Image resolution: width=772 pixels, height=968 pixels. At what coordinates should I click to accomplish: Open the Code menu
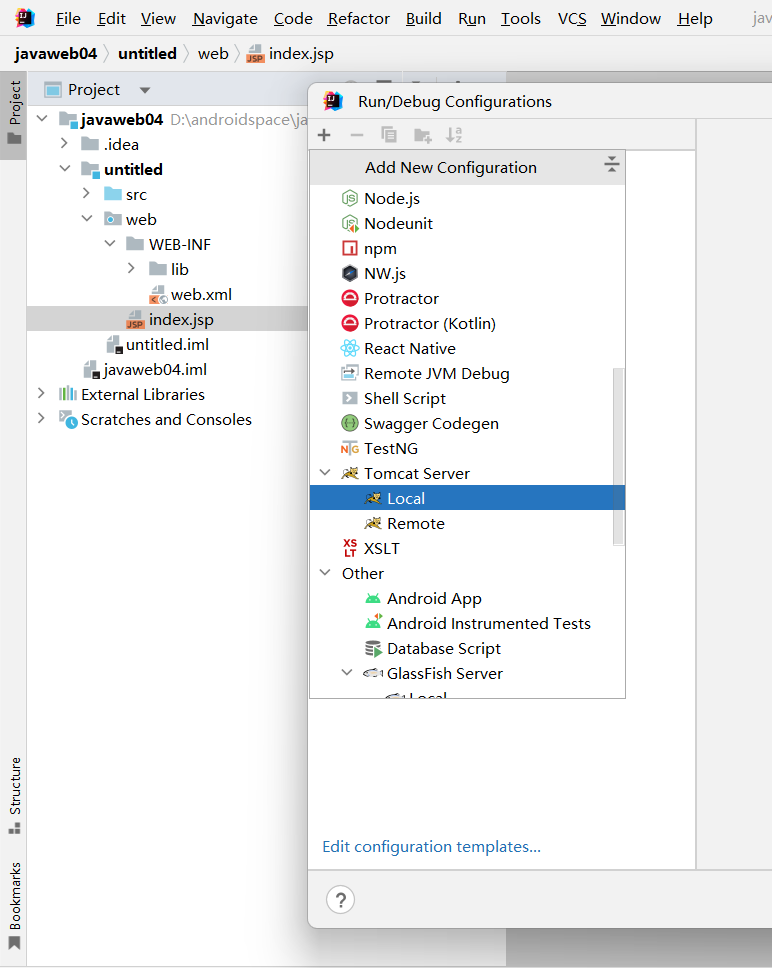point(293,19)
